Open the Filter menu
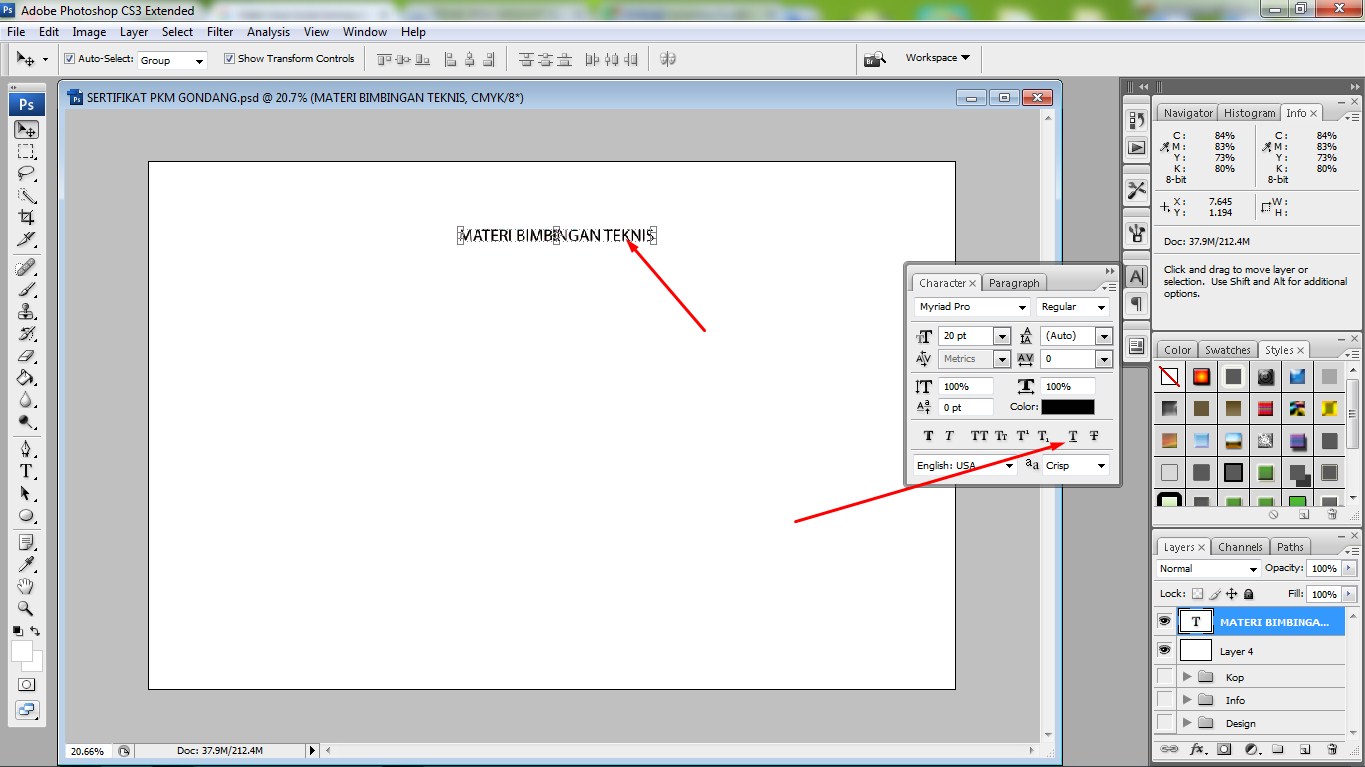The width and height of the screenshot is (1365, 767). [219, 31]
